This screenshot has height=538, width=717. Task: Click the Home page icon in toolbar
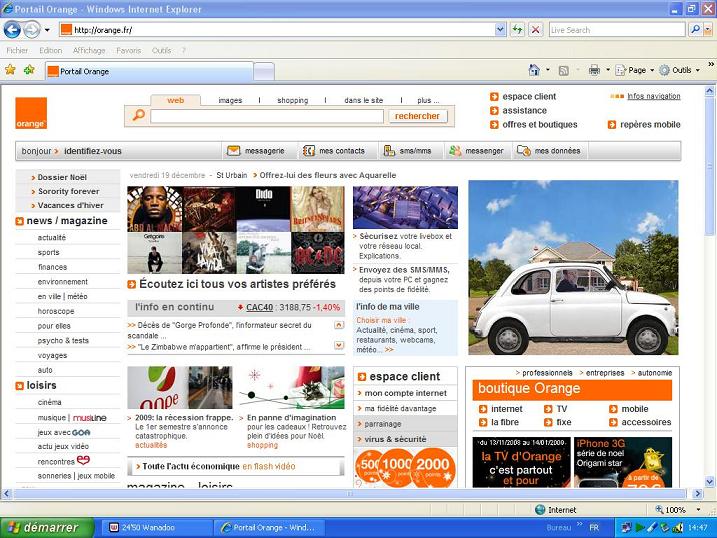coord(534,70)
